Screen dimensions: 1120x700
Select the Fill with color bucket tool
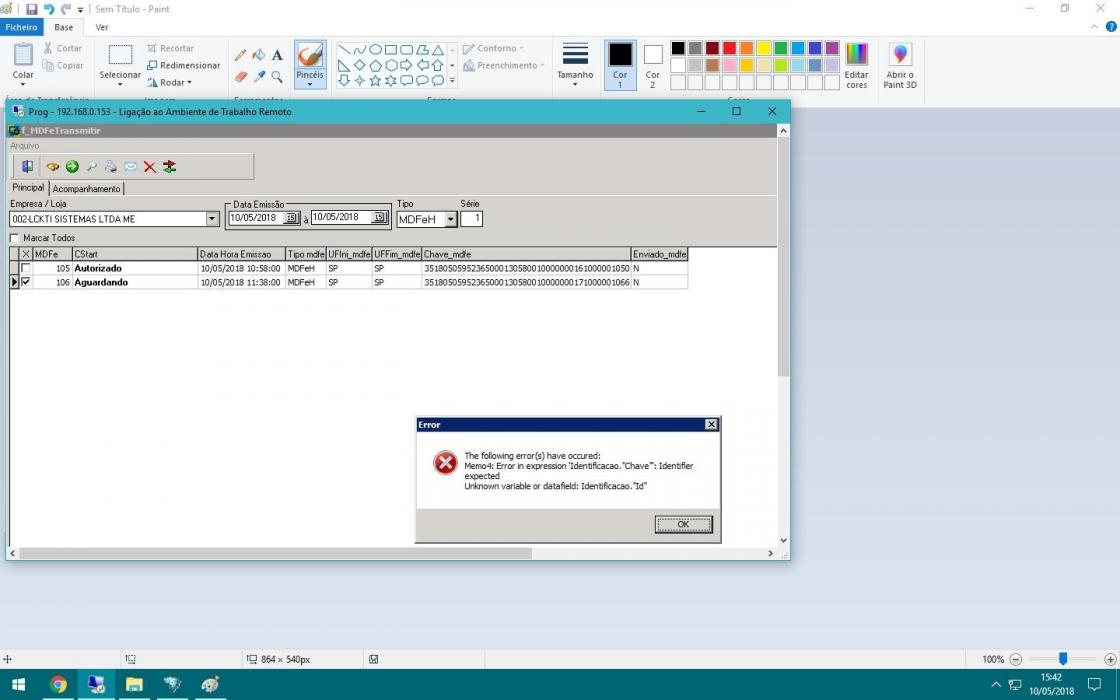click(259, 55)
